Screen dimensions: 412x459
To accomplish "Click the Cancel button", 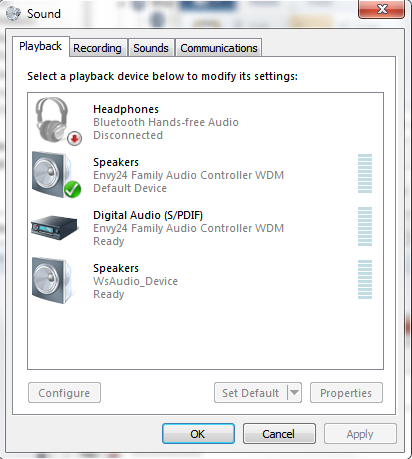I will [x=279, y=434].
